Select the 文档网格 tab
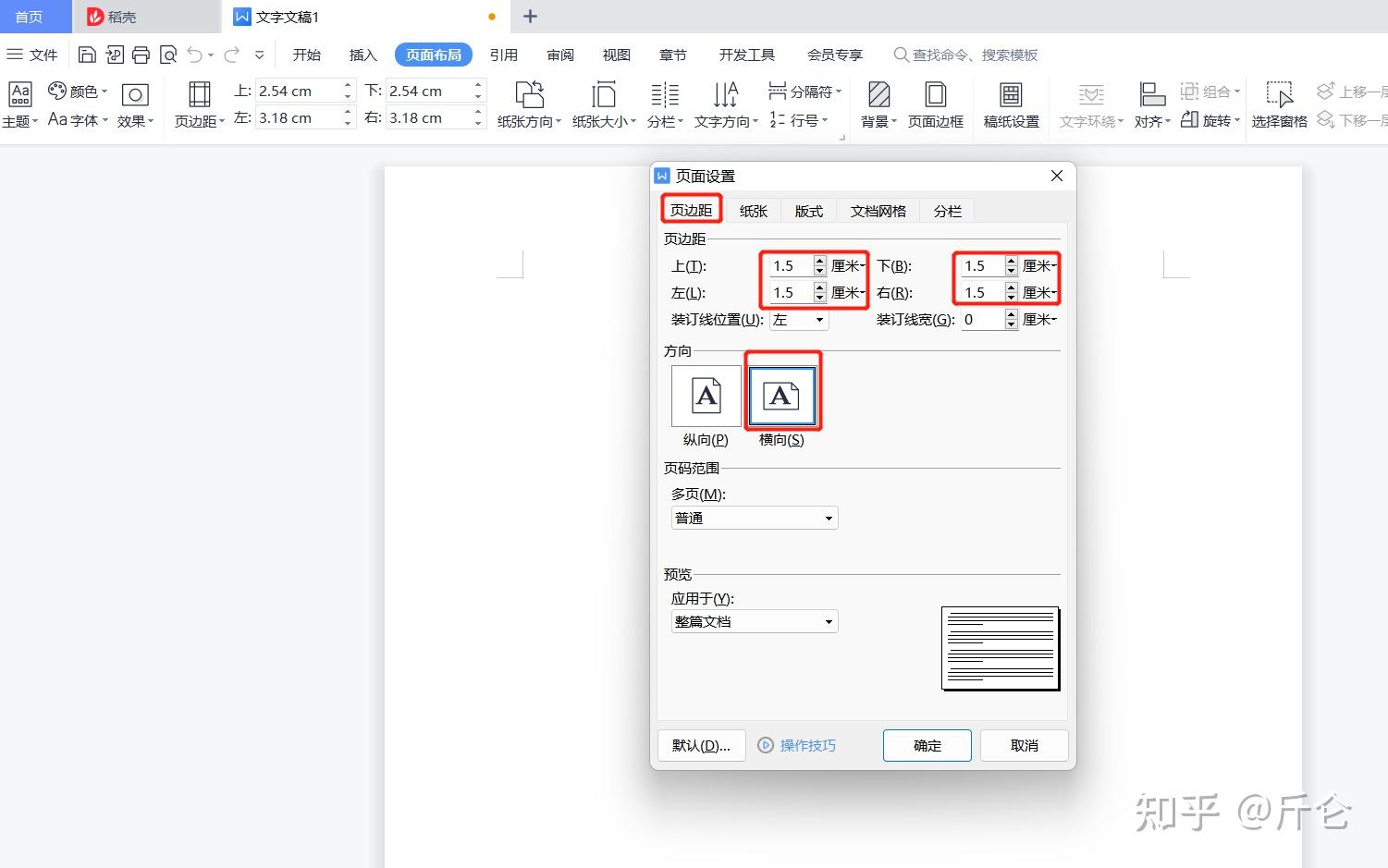 (x=877, y=211)
